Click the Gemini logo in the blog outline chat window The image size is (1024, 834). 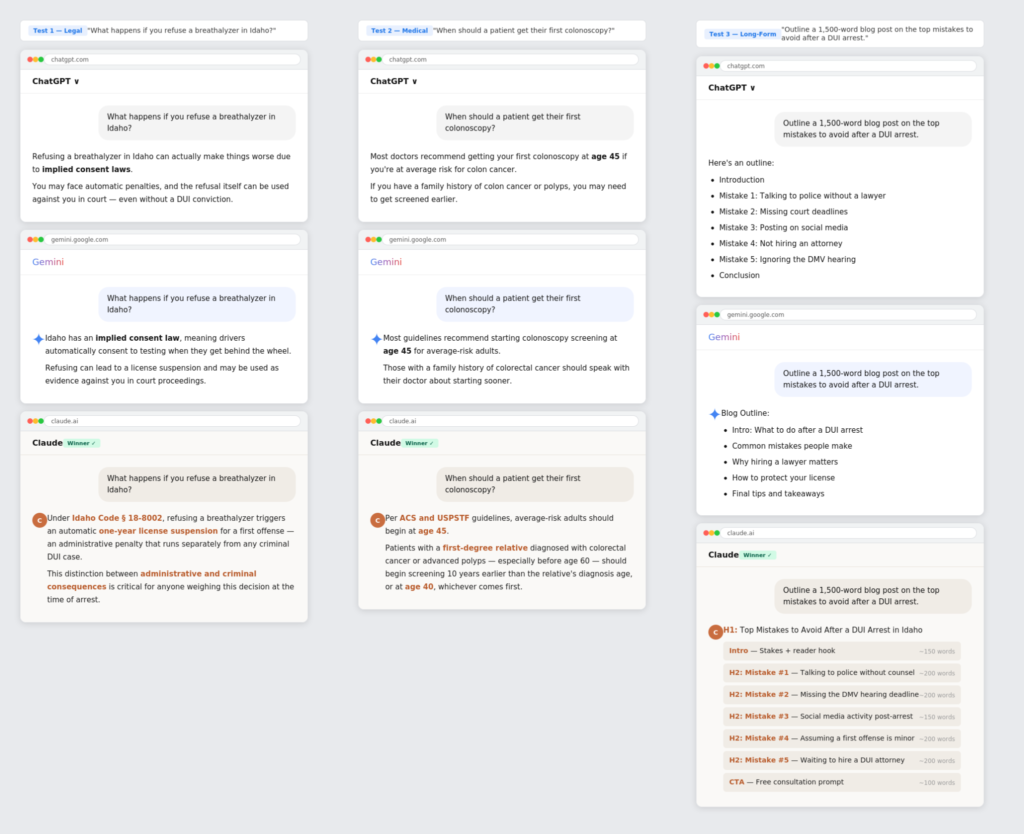(724, 337)
